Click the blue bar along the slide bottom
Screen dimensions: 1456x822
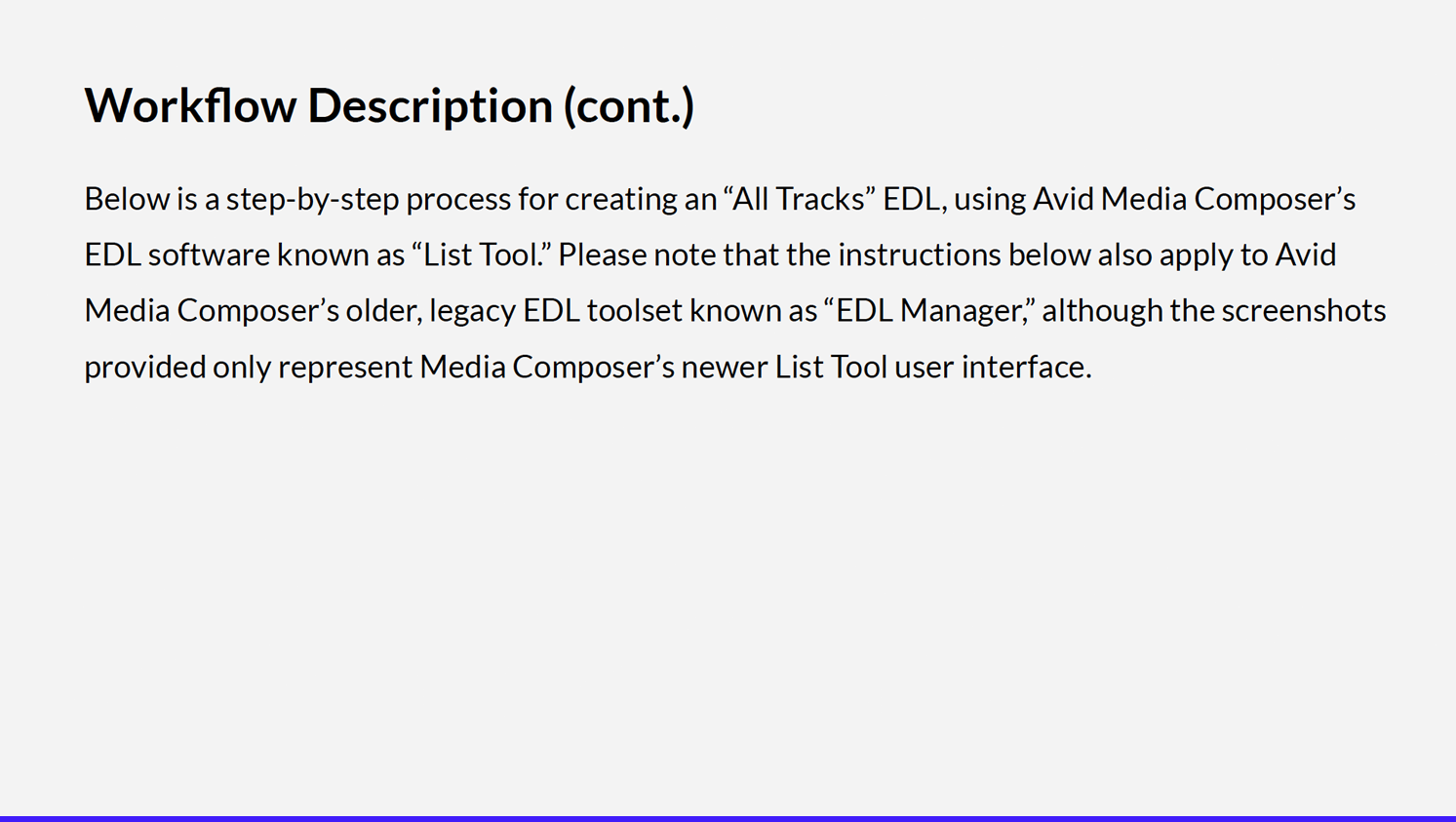click(x=728, y=818)
